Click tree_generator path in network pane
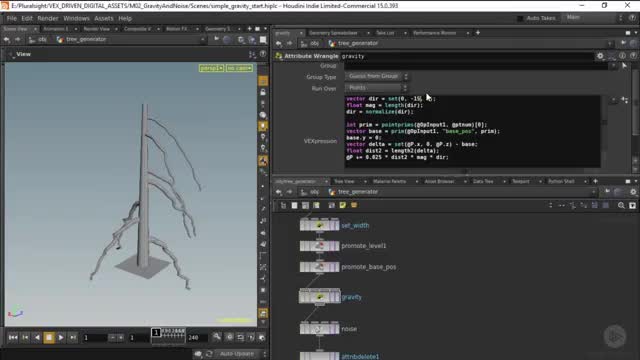 point(358,192)
